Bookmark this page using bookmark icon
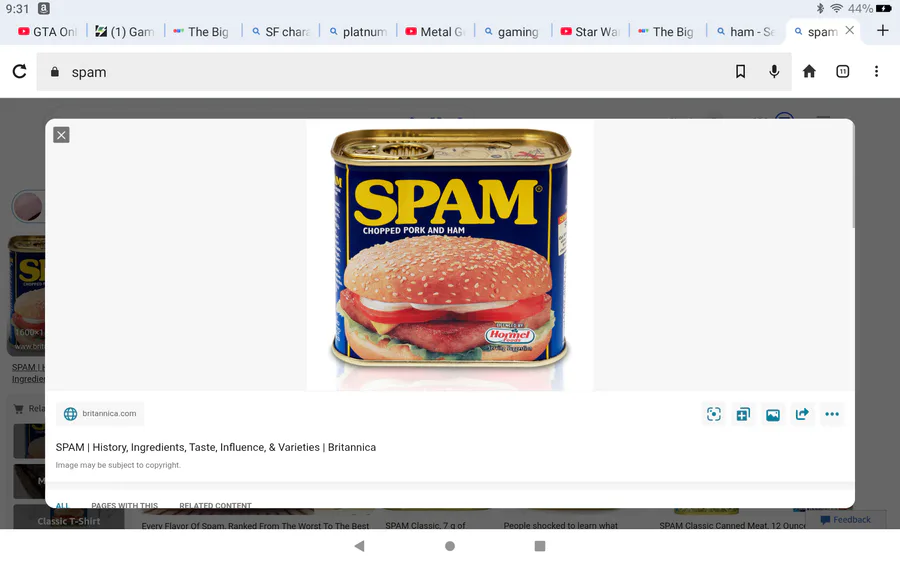Screen dimensions: 900x563 pos(740,71)
